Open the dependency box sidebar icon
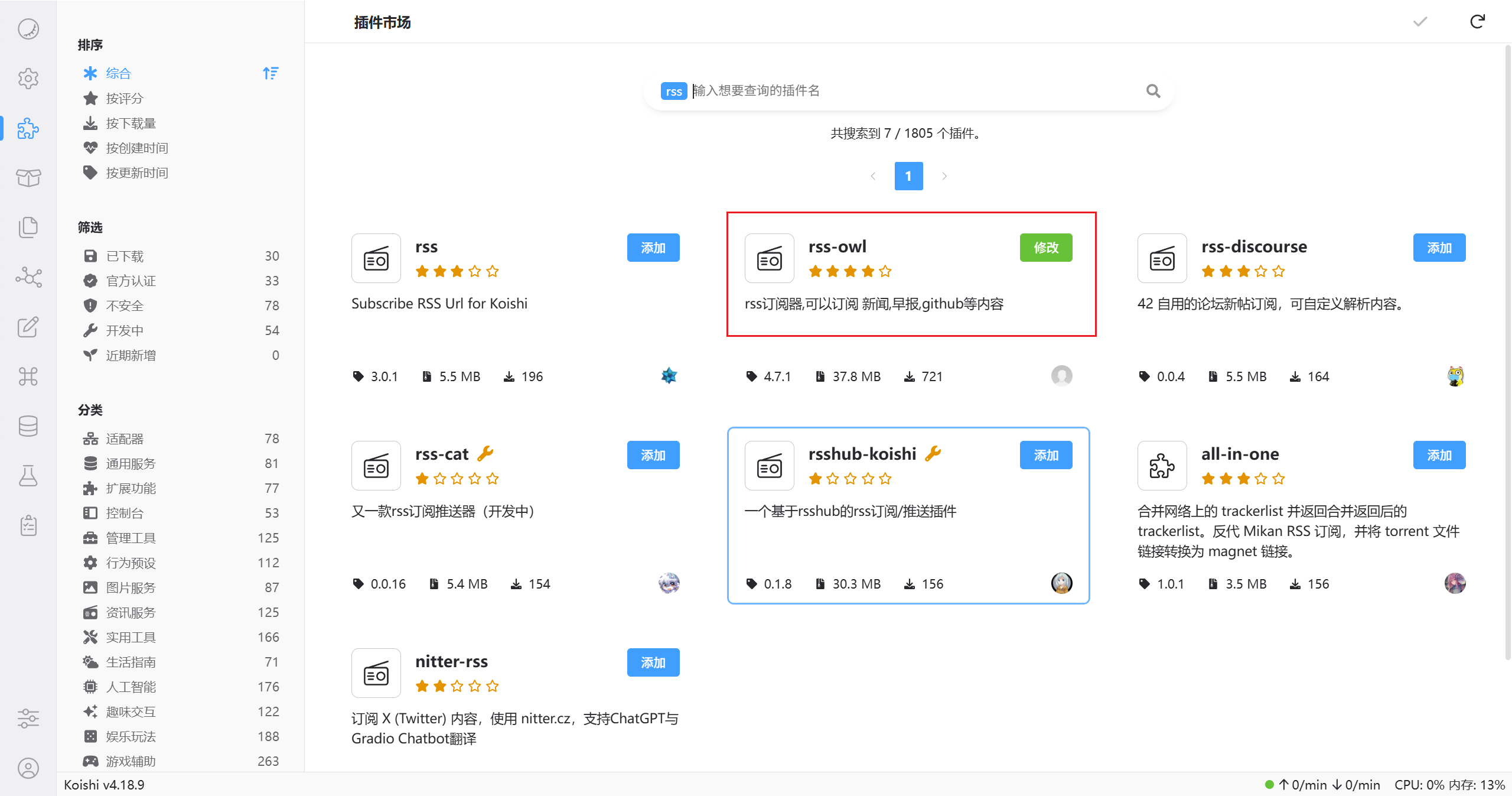1512x796 pixels. click(x=28, y=177)
